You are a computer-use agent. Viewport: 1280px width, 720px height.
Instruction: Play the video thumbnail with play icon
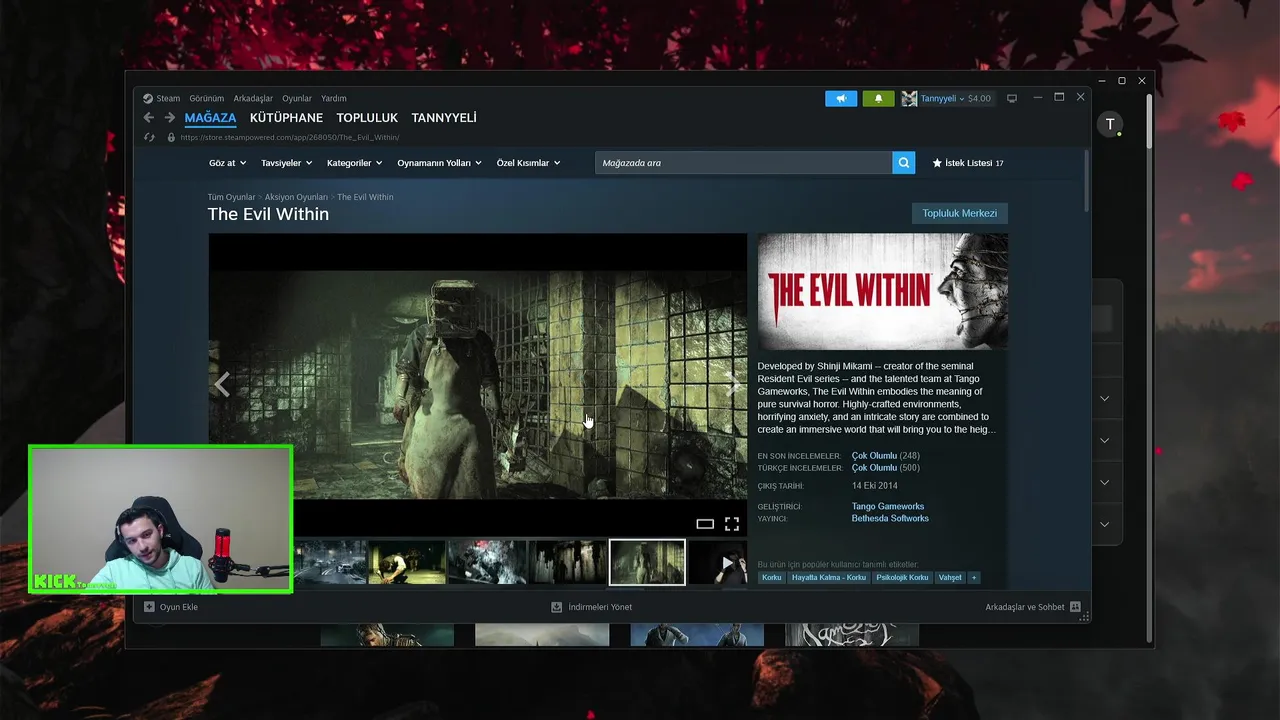718,562
